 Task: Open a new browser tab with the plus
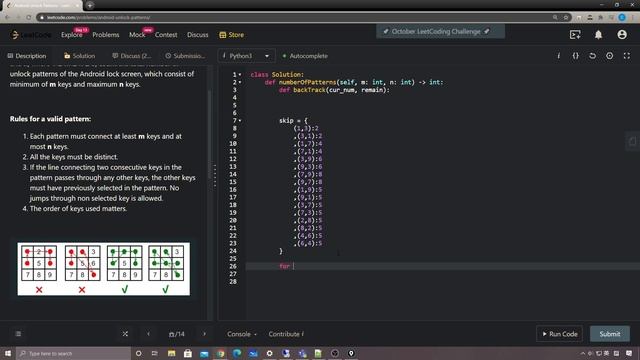point(90,5)
